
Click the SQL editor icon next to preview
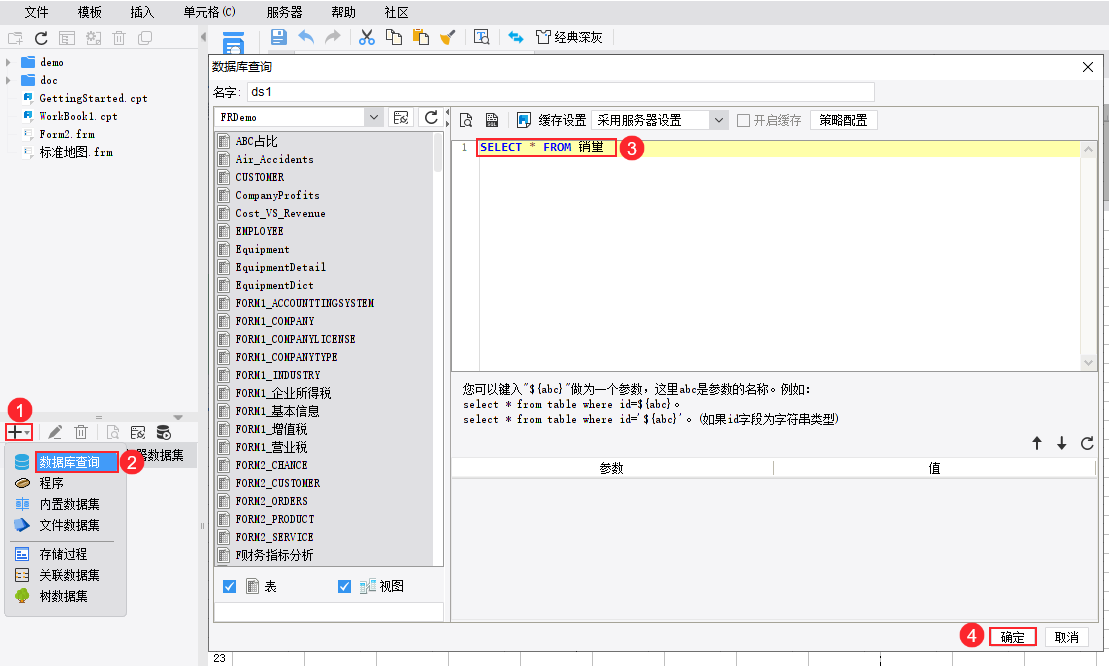tap(492, 120)
